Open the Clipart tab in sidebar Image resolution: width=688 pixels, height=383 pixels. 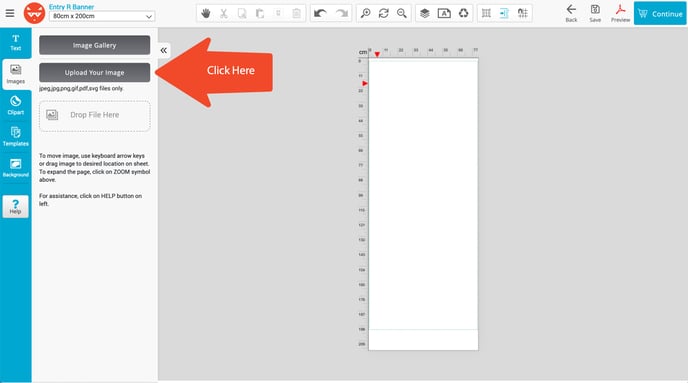tap(15, 106)
